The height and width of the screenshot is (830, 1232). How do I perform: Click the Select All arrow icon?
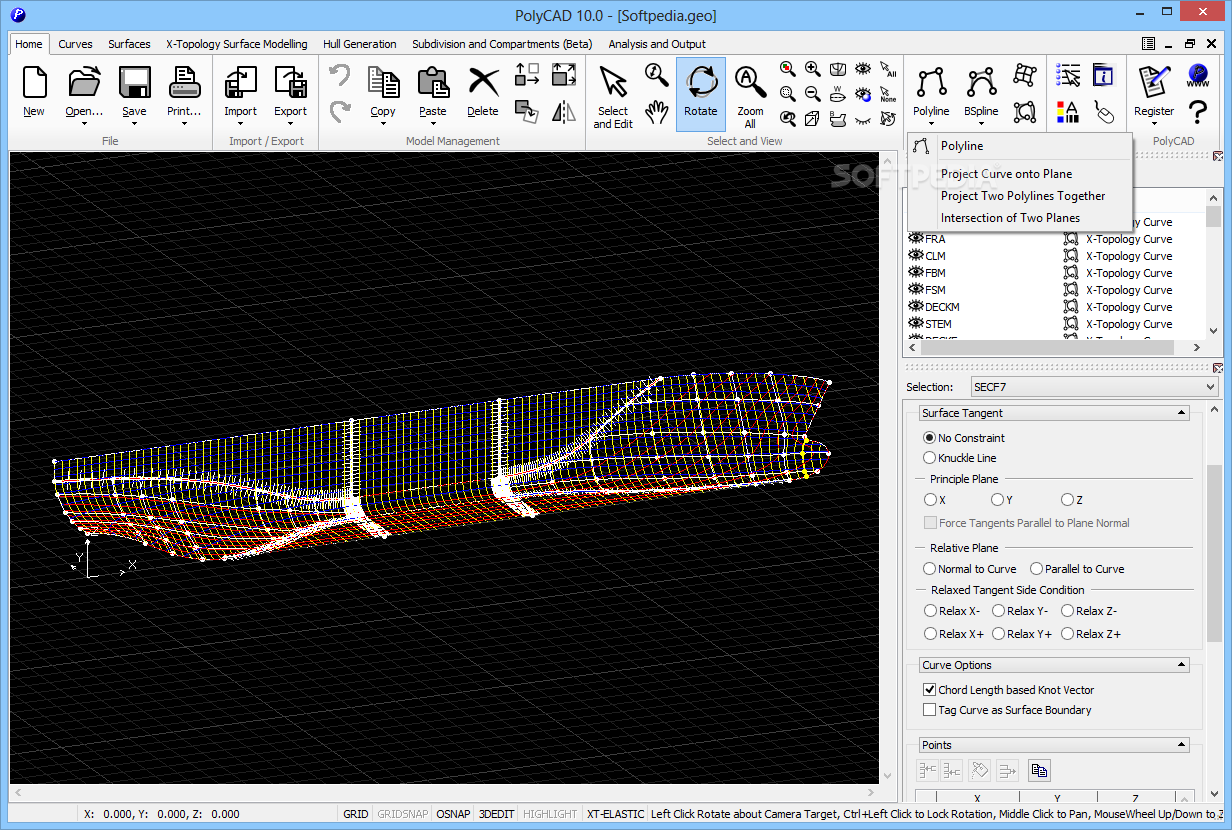(x=888, y=69)
